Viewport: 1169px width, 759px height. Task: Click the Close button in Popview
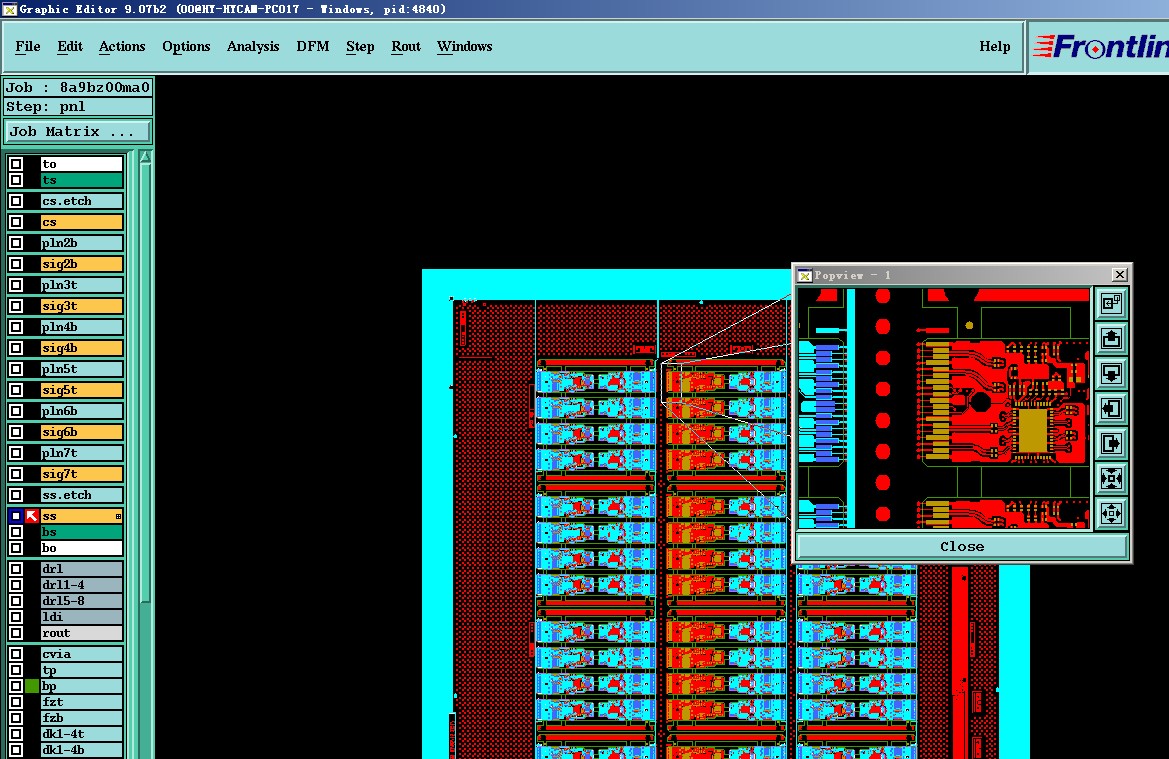click(962, 547)
